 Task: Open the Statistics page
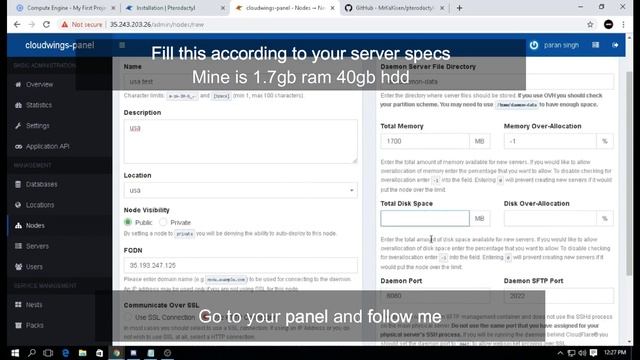(x=39, y=105)
